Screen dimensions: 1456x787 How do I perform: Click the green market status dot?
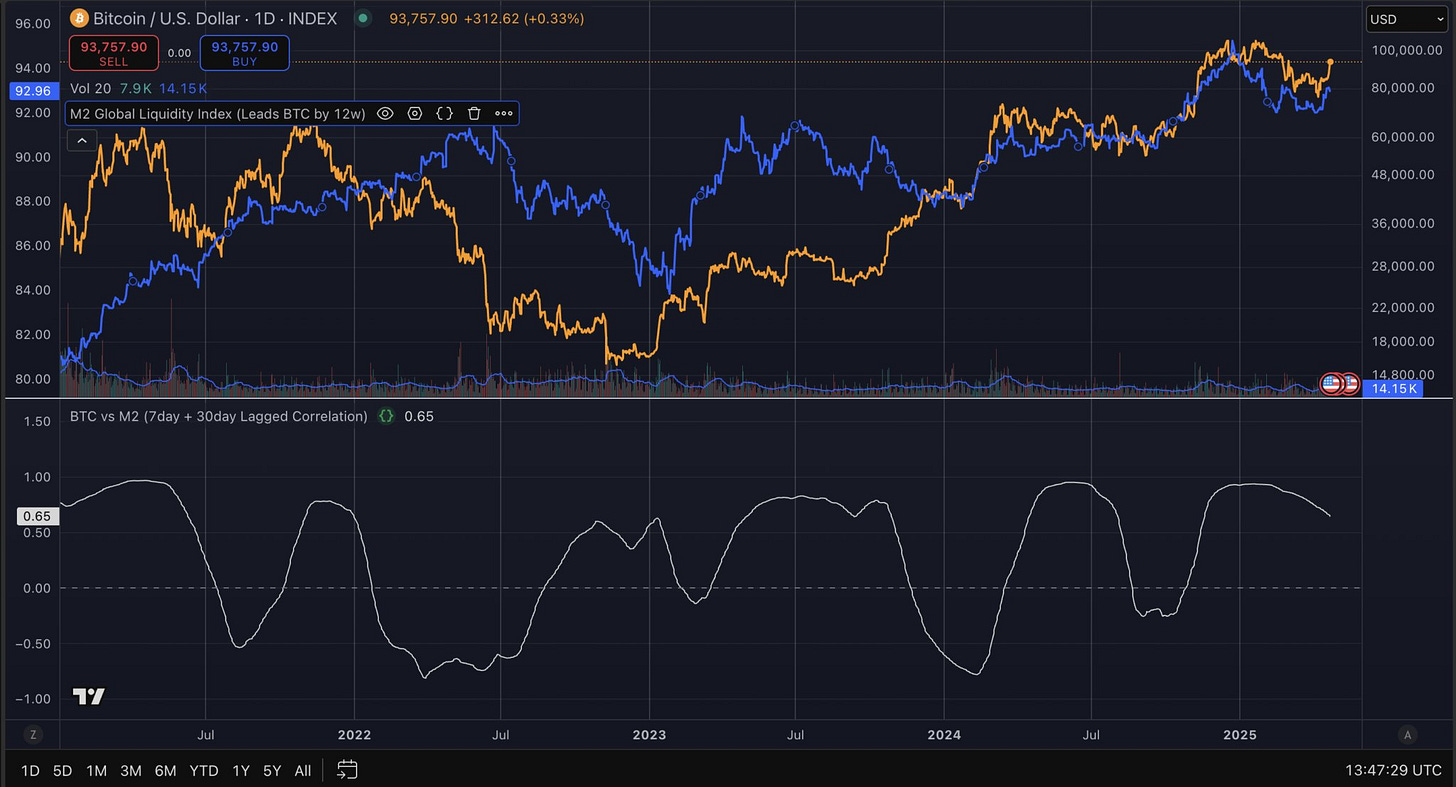click(363, 18)
